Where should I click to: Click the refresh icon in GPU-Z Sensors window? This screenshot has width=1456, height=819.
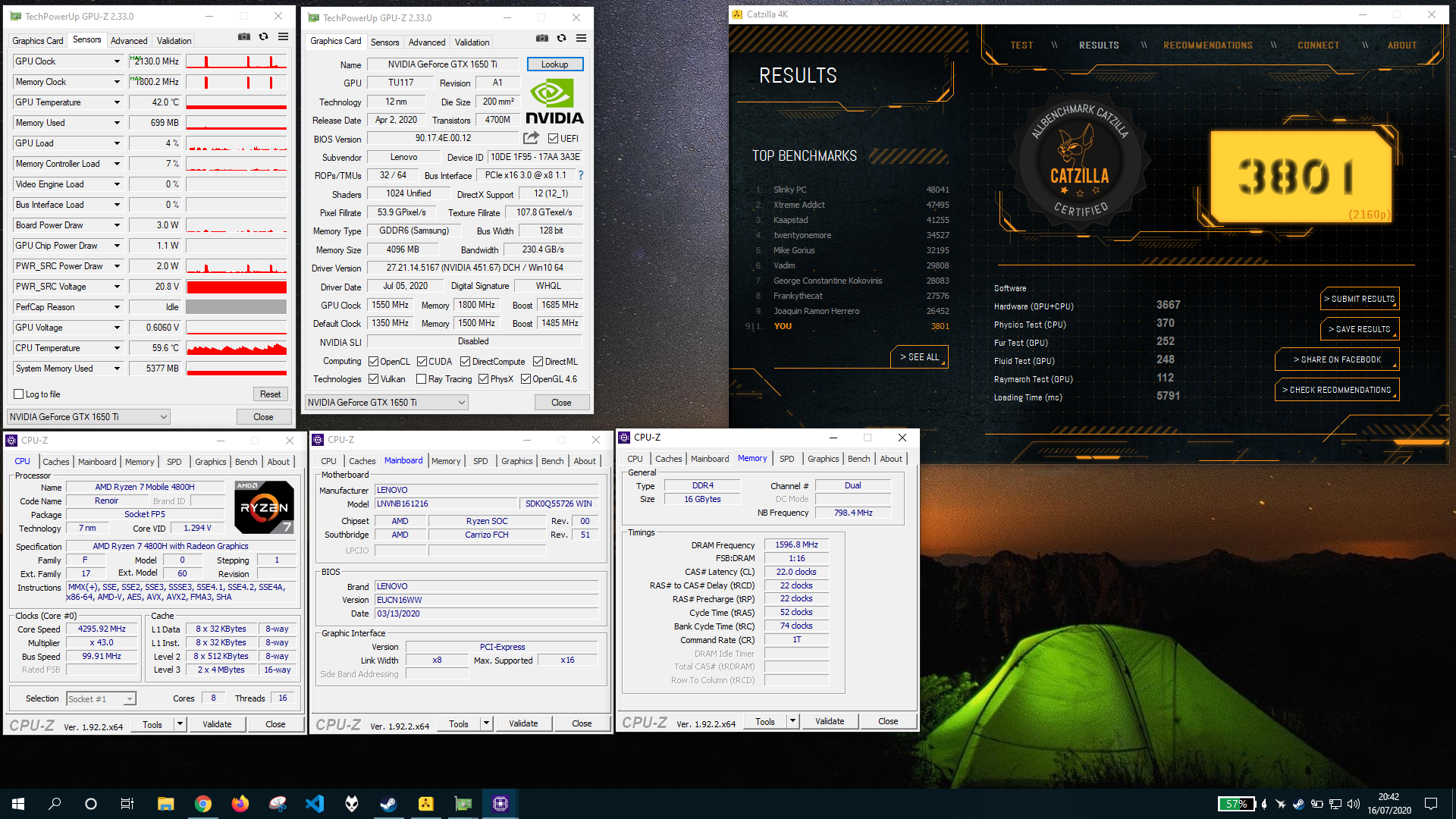coord(263,37)
